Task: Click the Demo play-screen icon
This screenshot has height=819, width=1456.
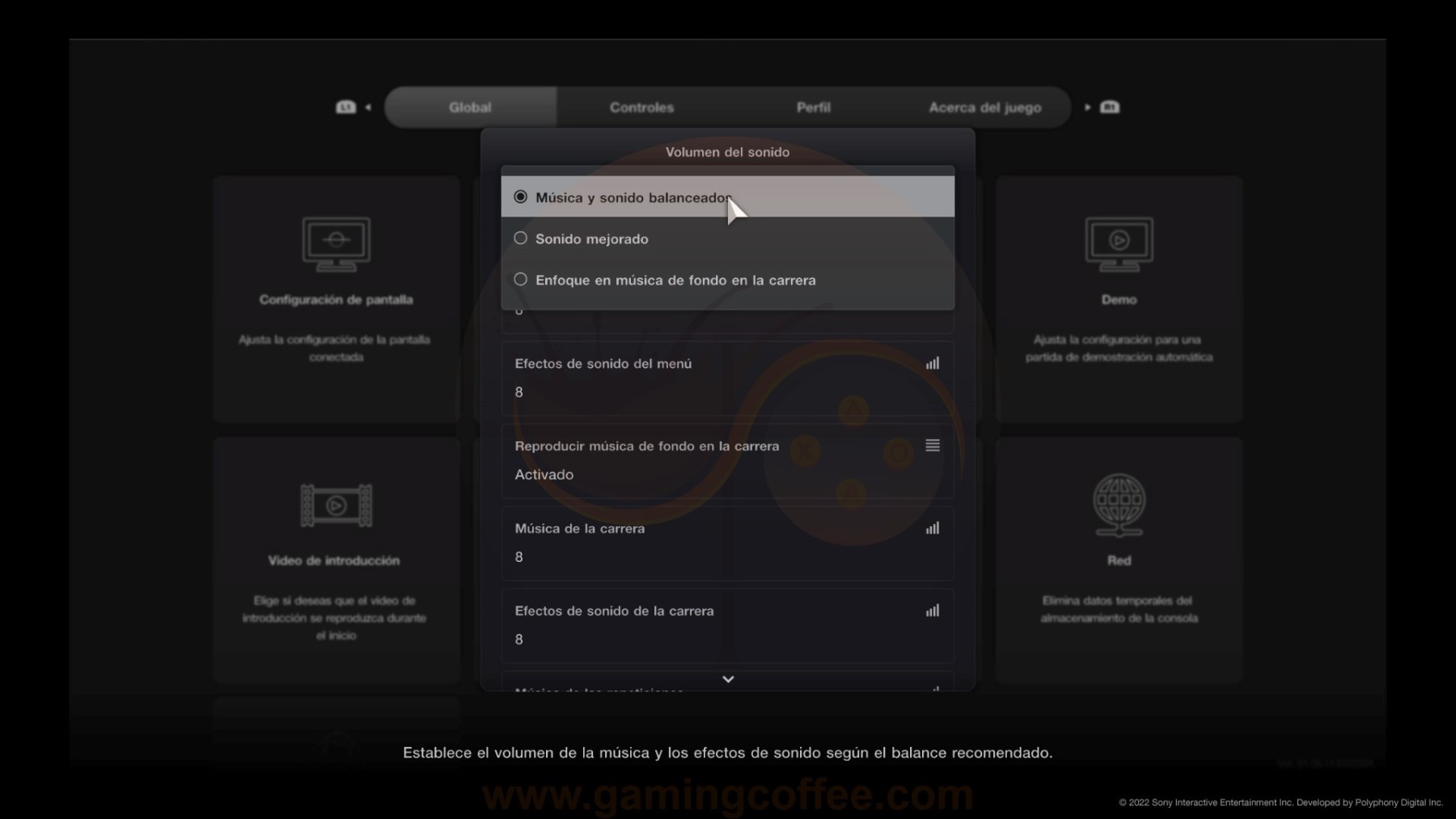Action: pos(1120,243)
